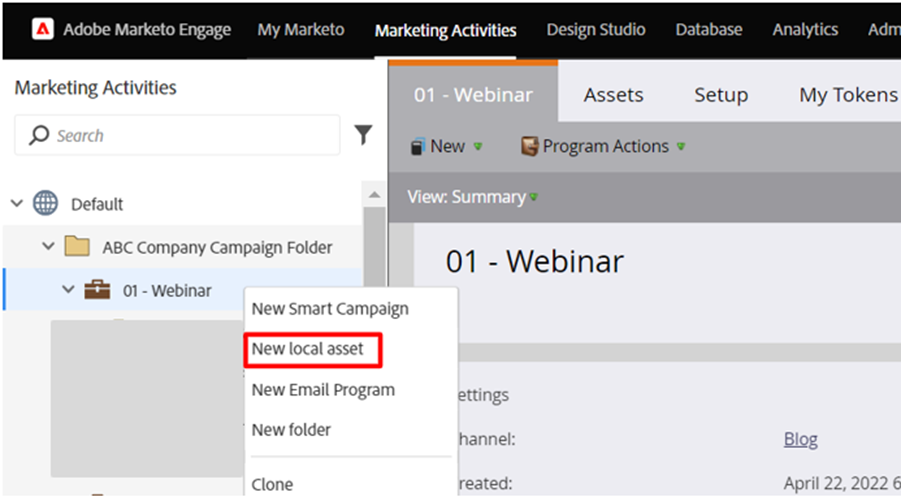Open the View: Summary dropdown

472,197
